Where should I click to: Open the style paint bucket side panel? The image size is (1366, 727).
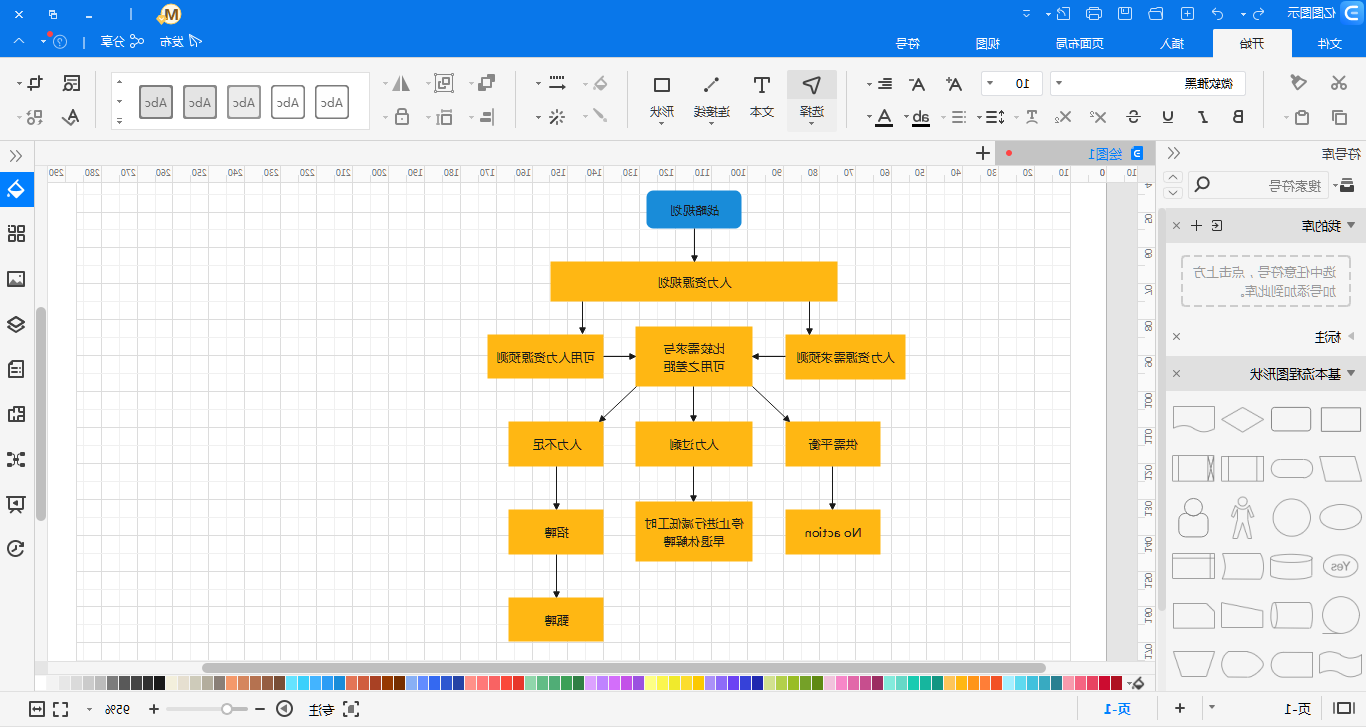click(x=16, y=188)
